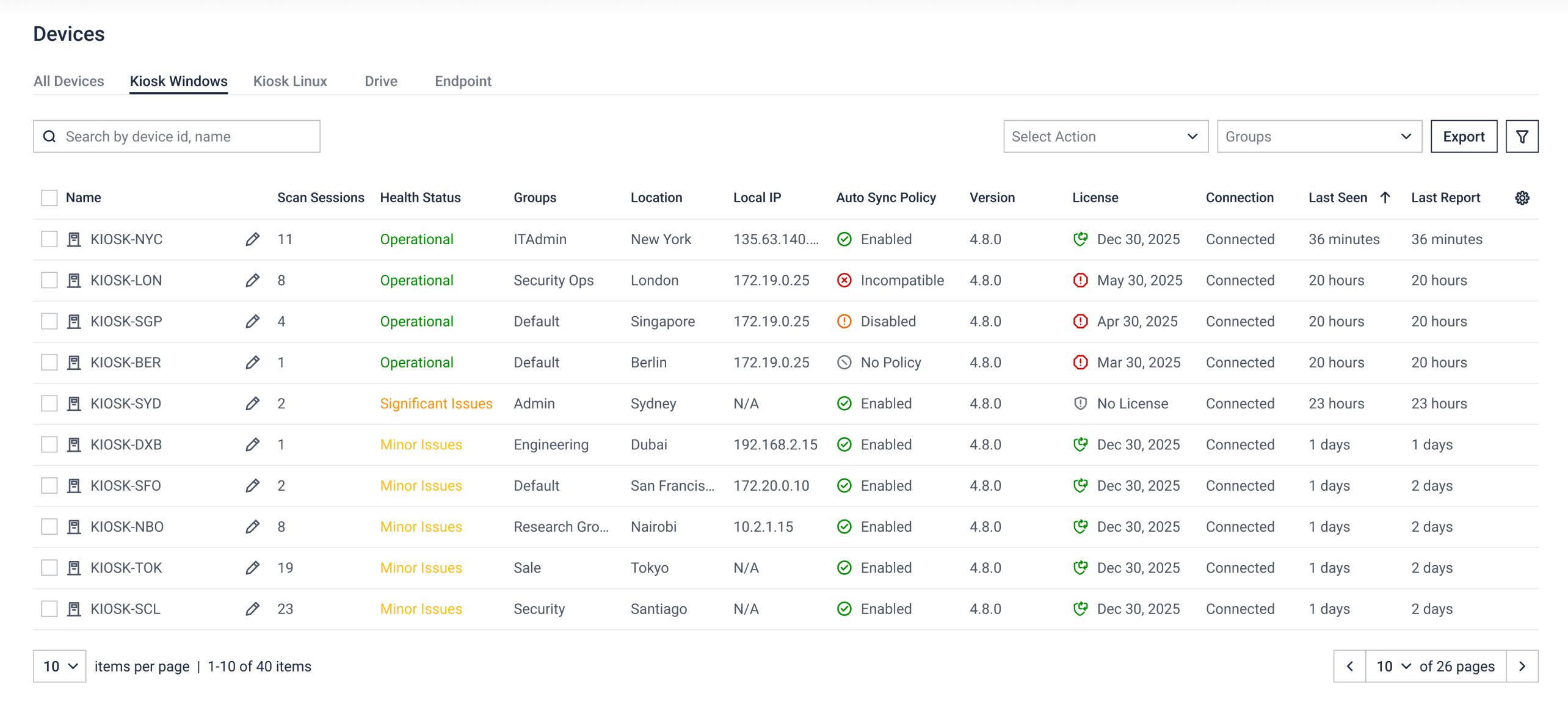Go to next page arrow
This screenshot has width=1568, height=727.
click(x=1522, y=666)
